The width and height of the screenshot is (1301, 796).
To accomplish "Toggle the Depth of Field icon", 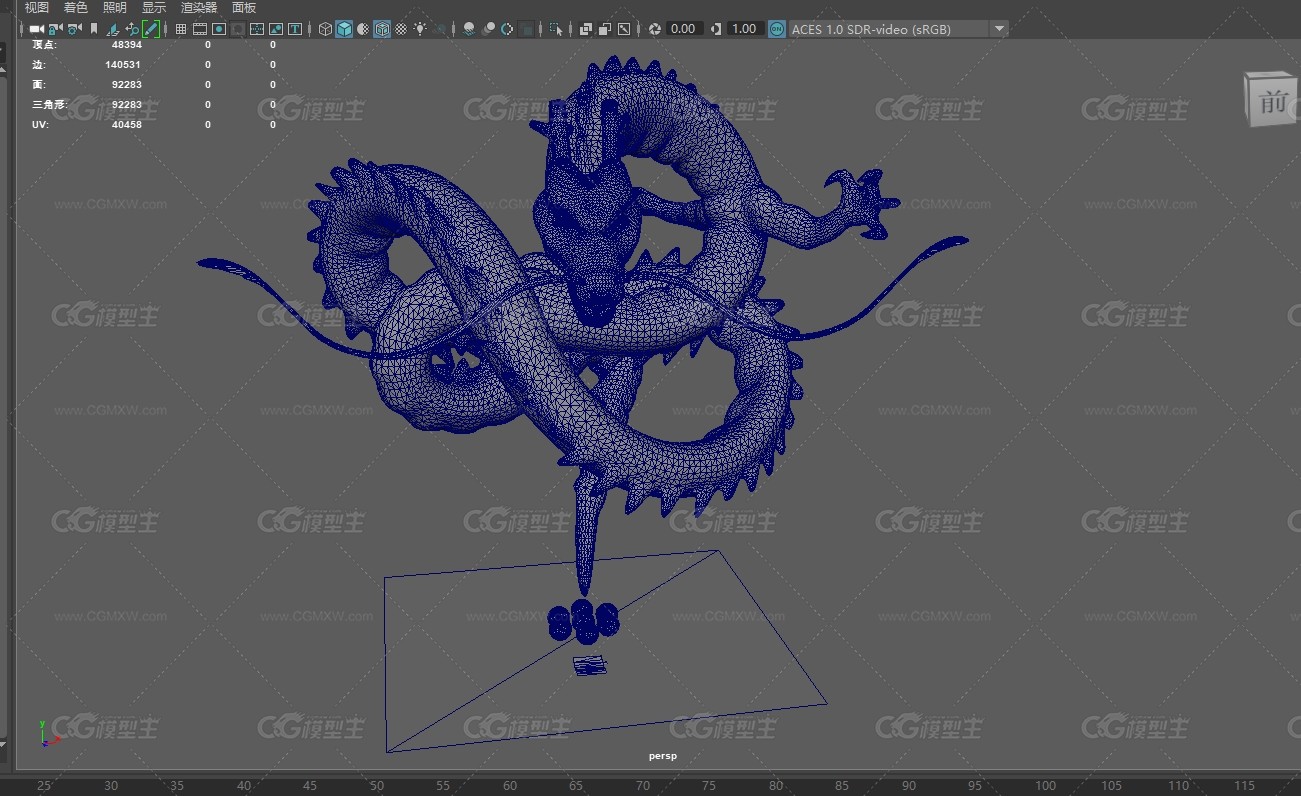I will click(x=527, y=29).
